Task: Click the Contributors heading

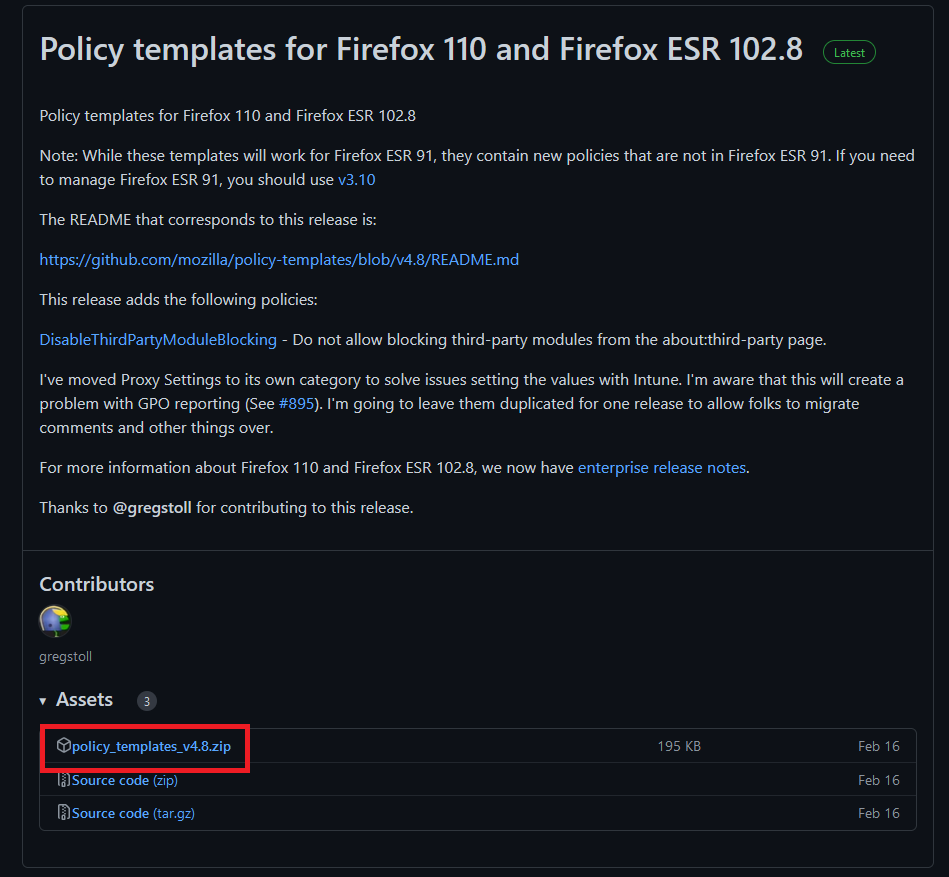Action: click(97, 584)
